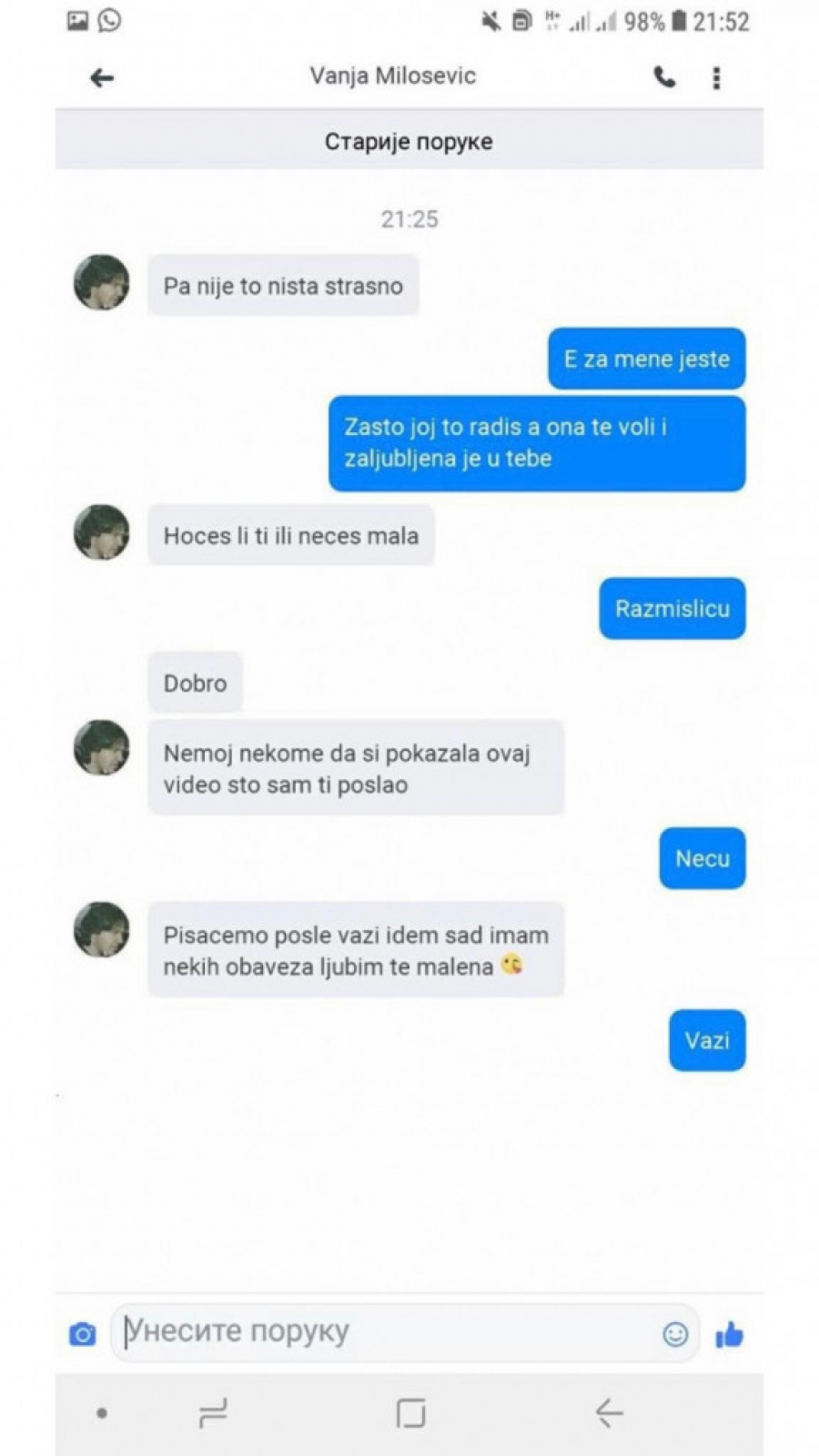The height and width of the screenshot is (1456, 819).
Task: Tap avatar next to 'Pa nije to nista strasno'
Action: tap(101, 282)
